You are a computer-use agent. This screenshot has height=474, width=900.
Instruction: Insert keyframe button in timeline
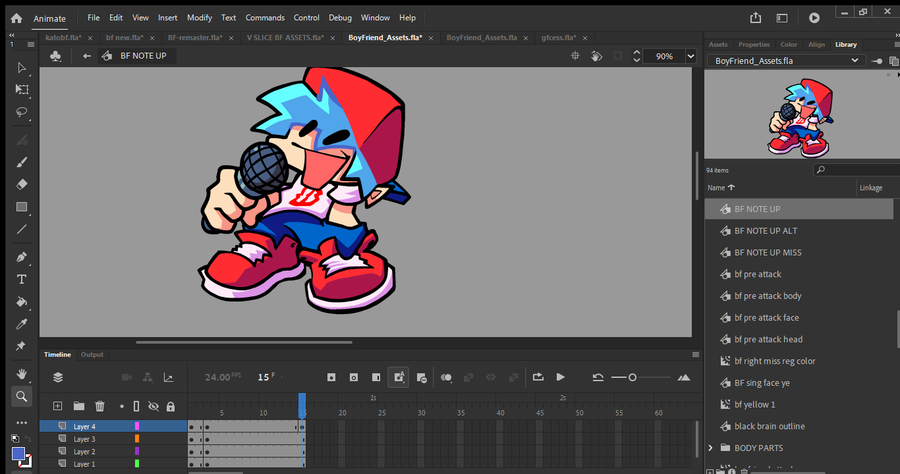pyautogui.click(x=331, y=377)
